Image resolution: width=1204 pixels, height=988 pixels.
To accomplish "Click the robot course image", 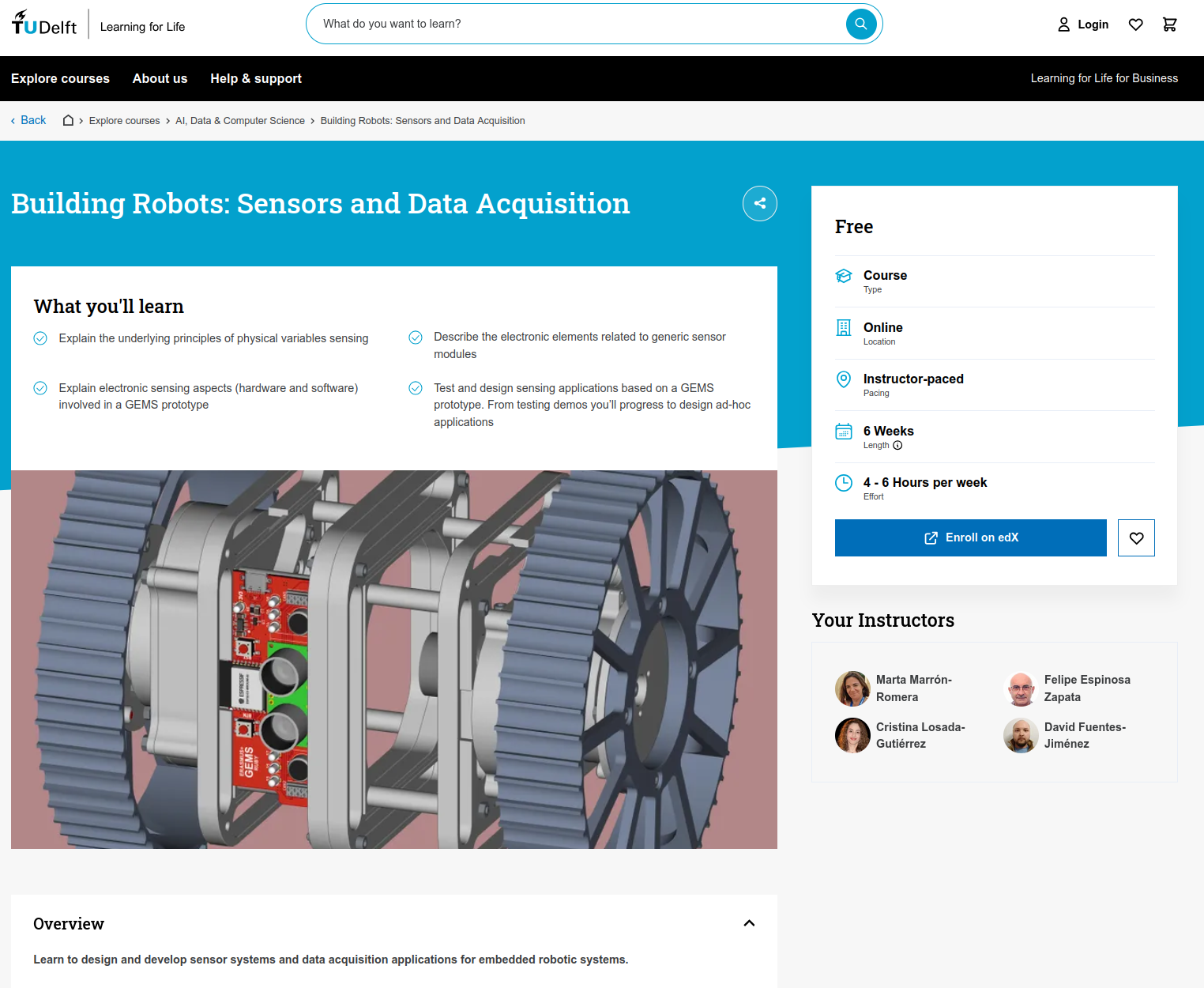I will pos(394,659).
